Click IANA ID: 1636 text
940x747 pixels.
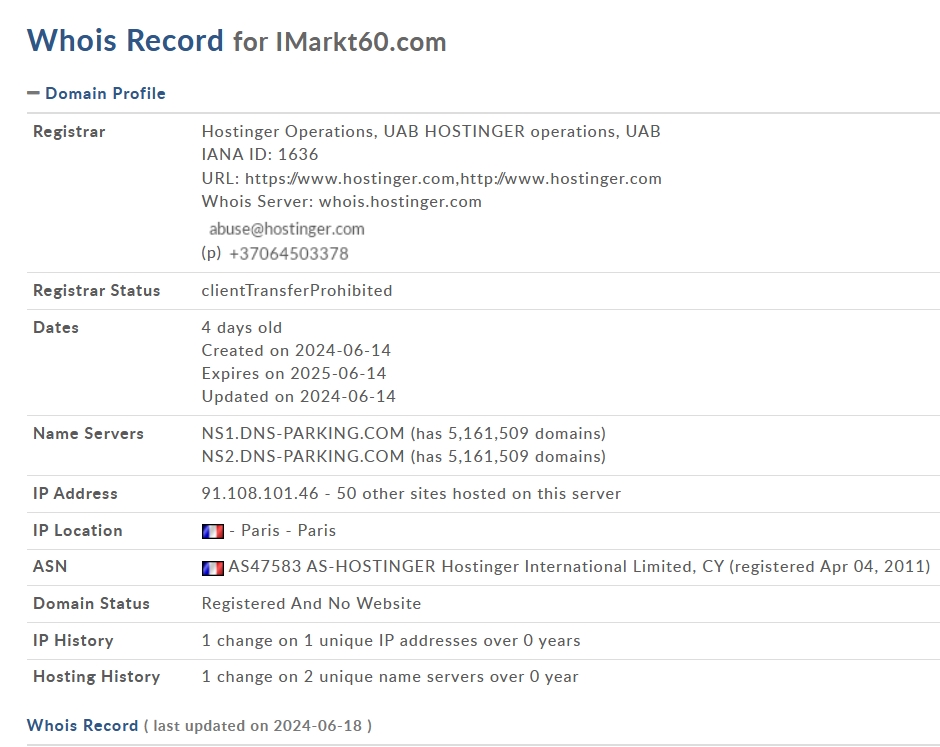point(260,154)
